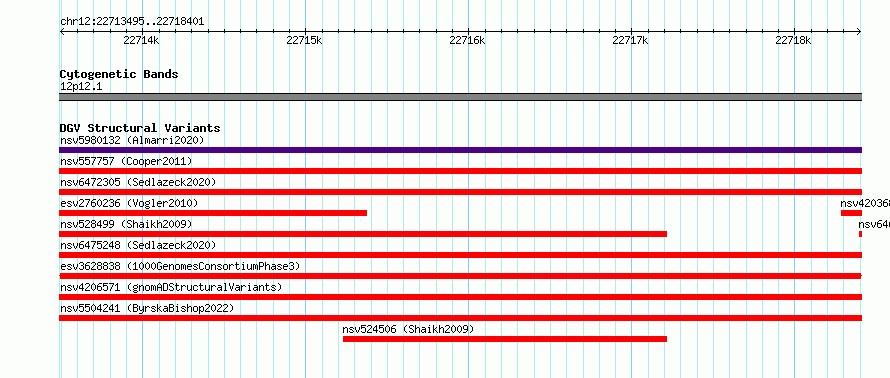890x378 pixels.
Task: Click the nsv6475248 (Sedlazeck2020) label
Action: point(138,245)
